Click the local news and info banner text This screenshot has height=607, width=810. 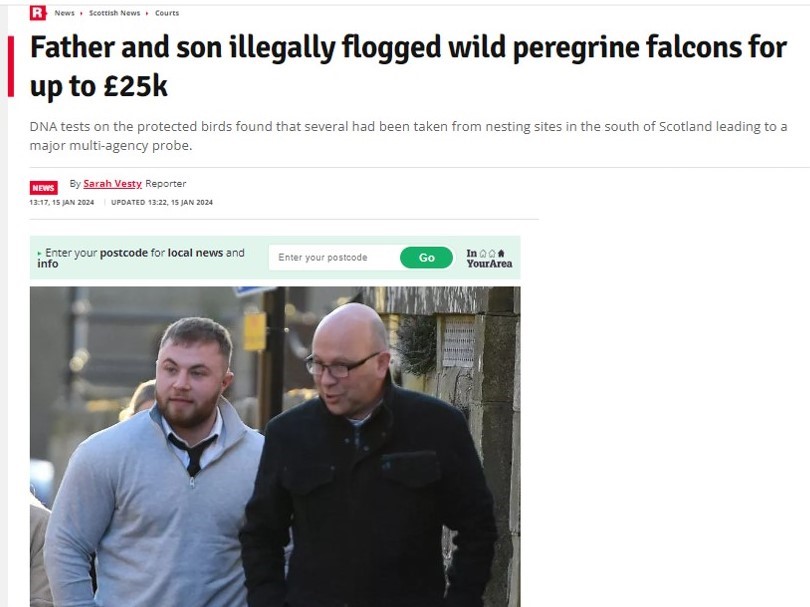141,258
